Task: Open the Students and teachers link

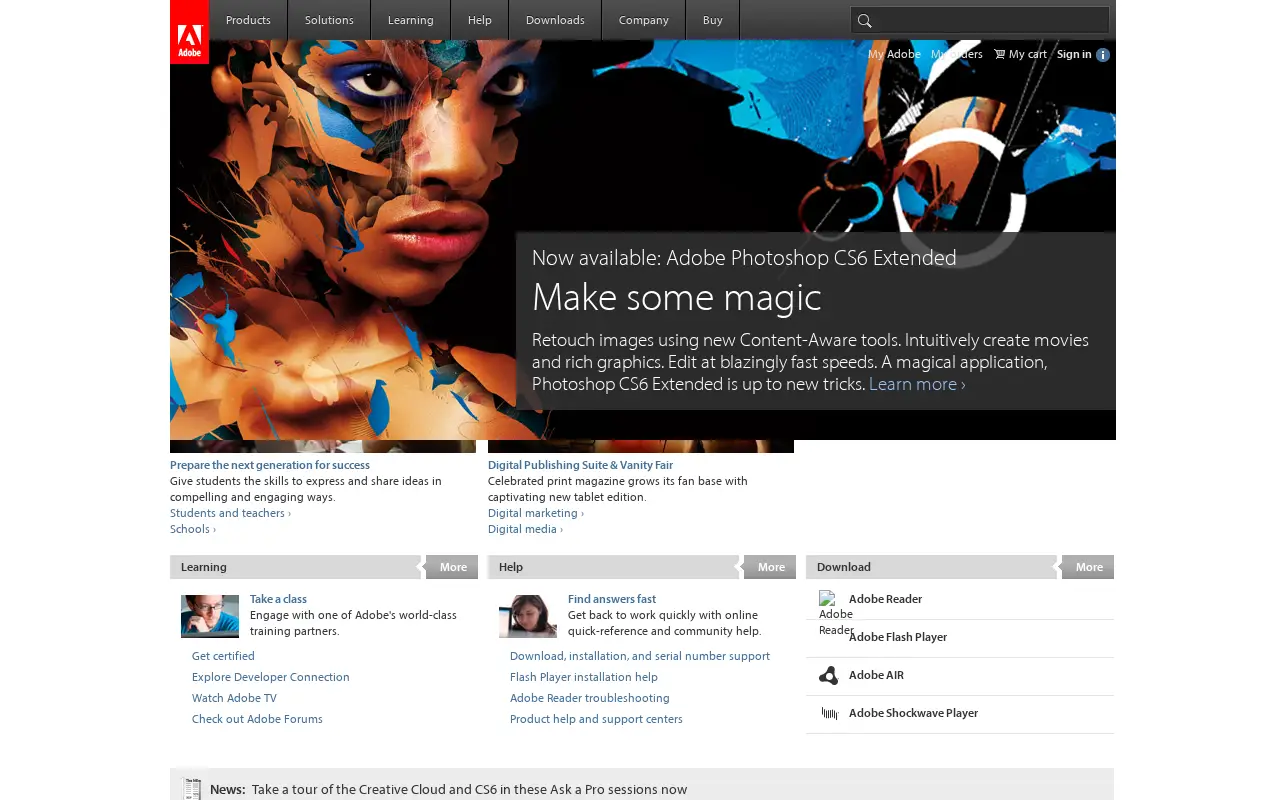Action: tap(230, 513)
